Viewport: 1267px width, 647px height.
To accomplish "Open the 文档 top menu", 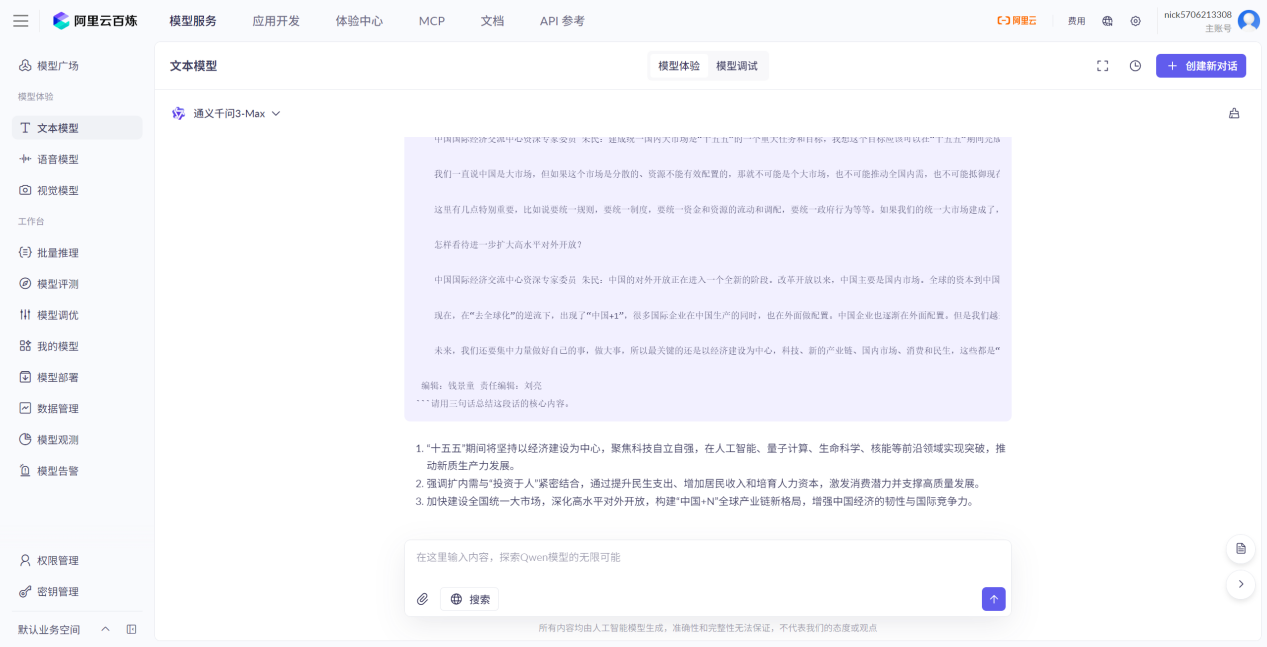I will point(492,20).
